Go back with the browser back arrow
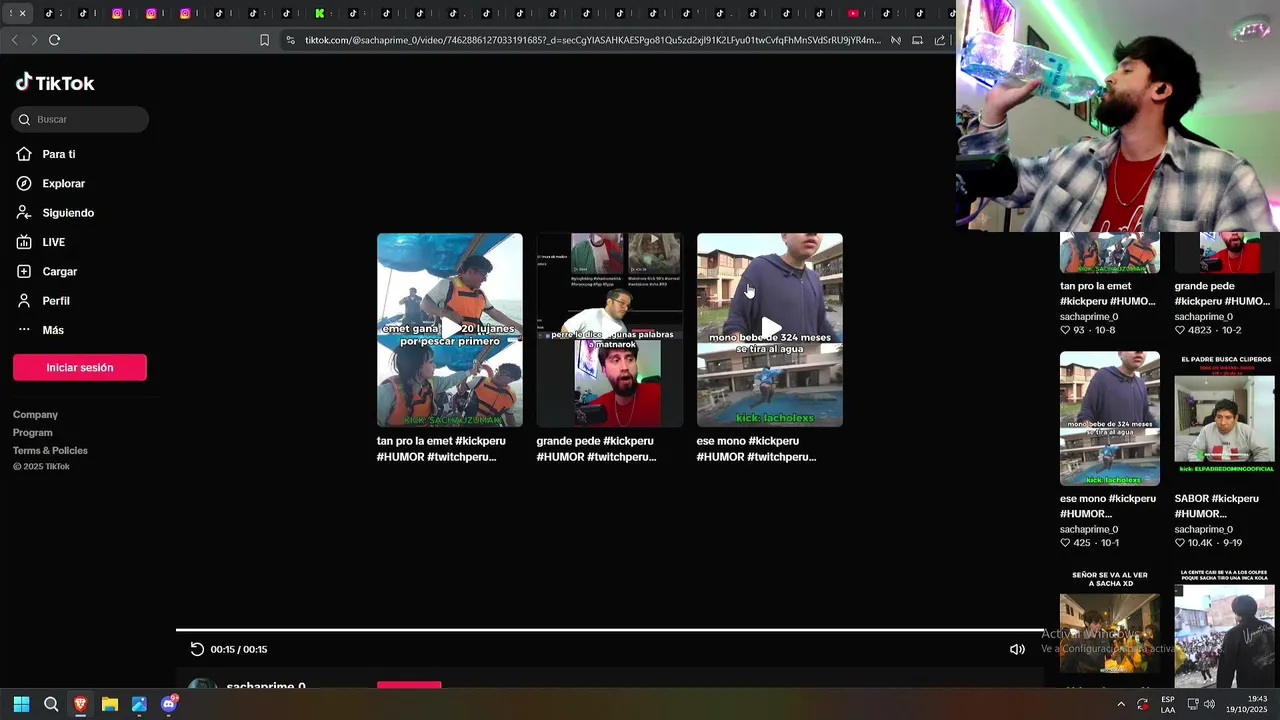Viewport: 1280px width, 720px height. [14, 40]
